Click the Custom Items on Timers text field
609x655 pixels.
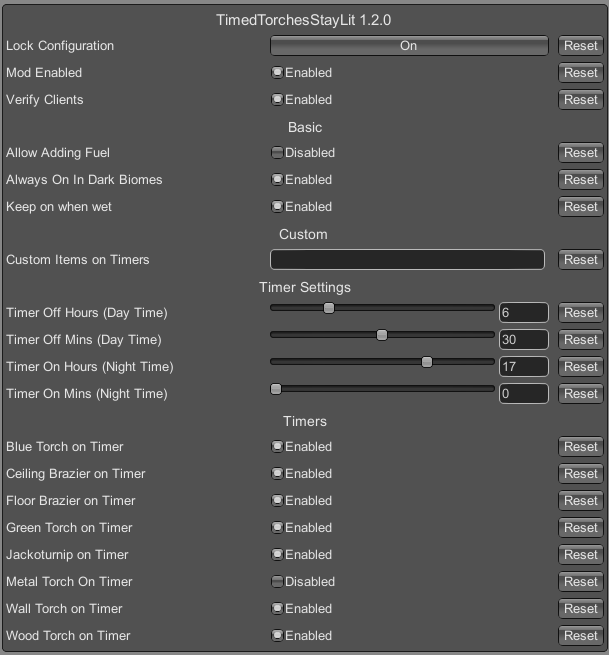click(407, 259)
